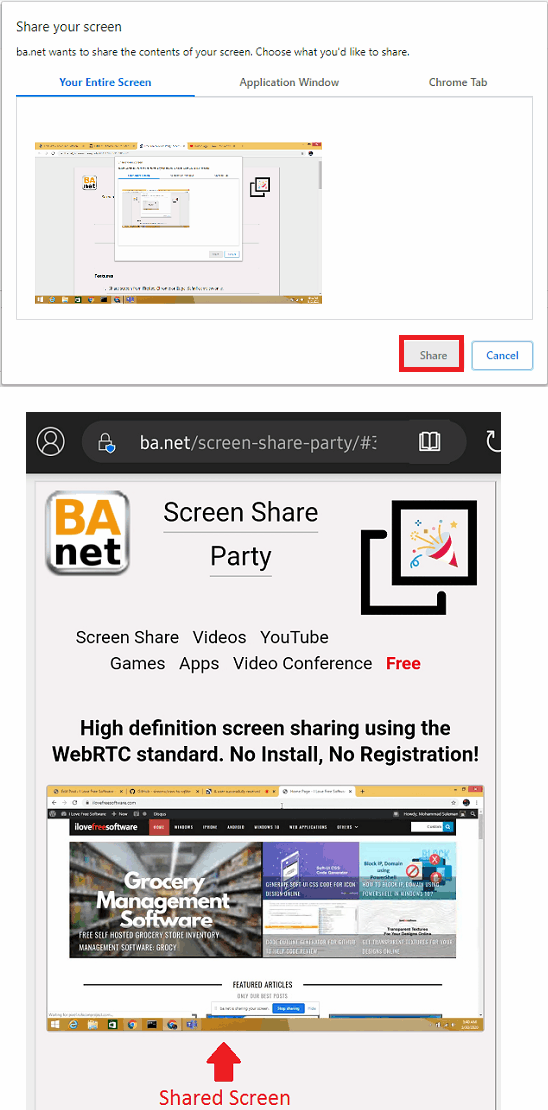Switch to the Chrome Tab option
The width and height of the screenshot is (548, 1110).
click(458, 82)
